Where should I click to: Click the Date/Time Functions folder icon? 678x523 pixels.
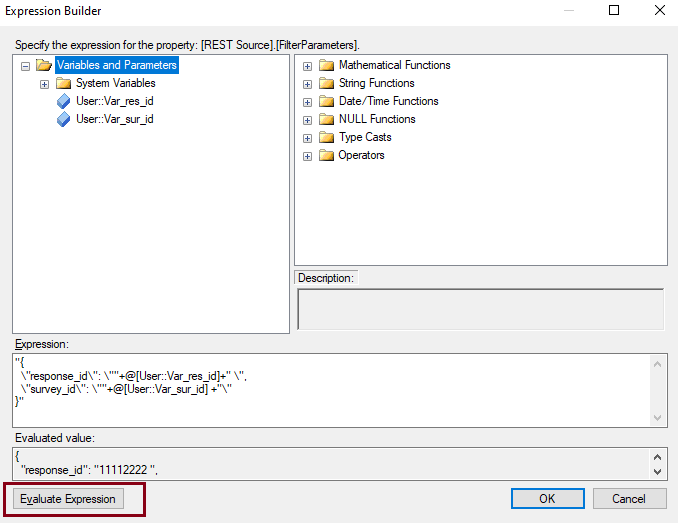[326, 102]
